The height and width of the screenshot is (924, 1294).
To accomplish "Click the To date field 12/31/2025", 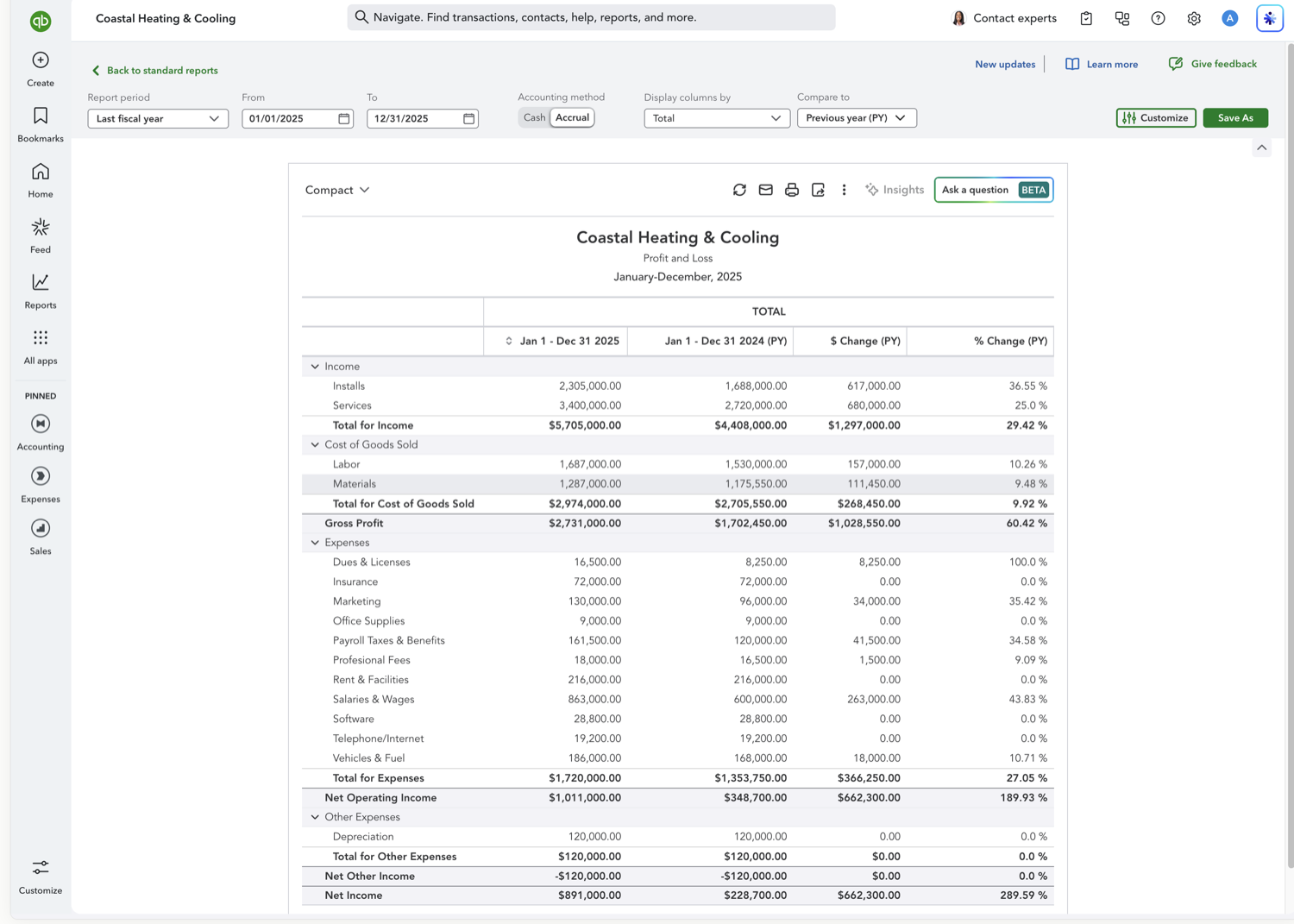I will (423, 118).
